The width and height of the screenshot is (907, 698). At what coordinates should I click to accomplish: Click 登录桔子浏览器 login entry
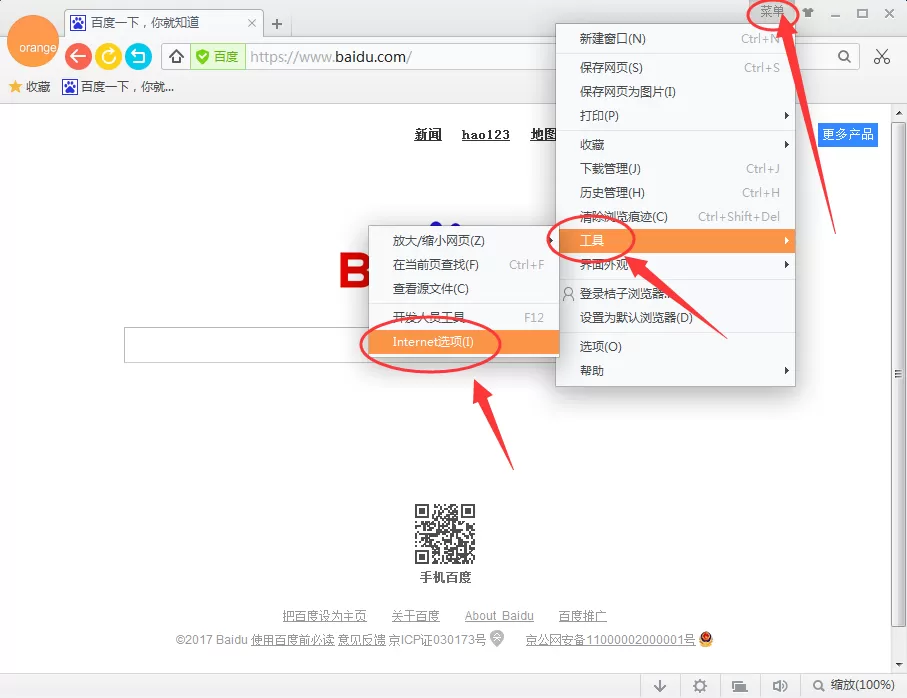pos(676,294)
